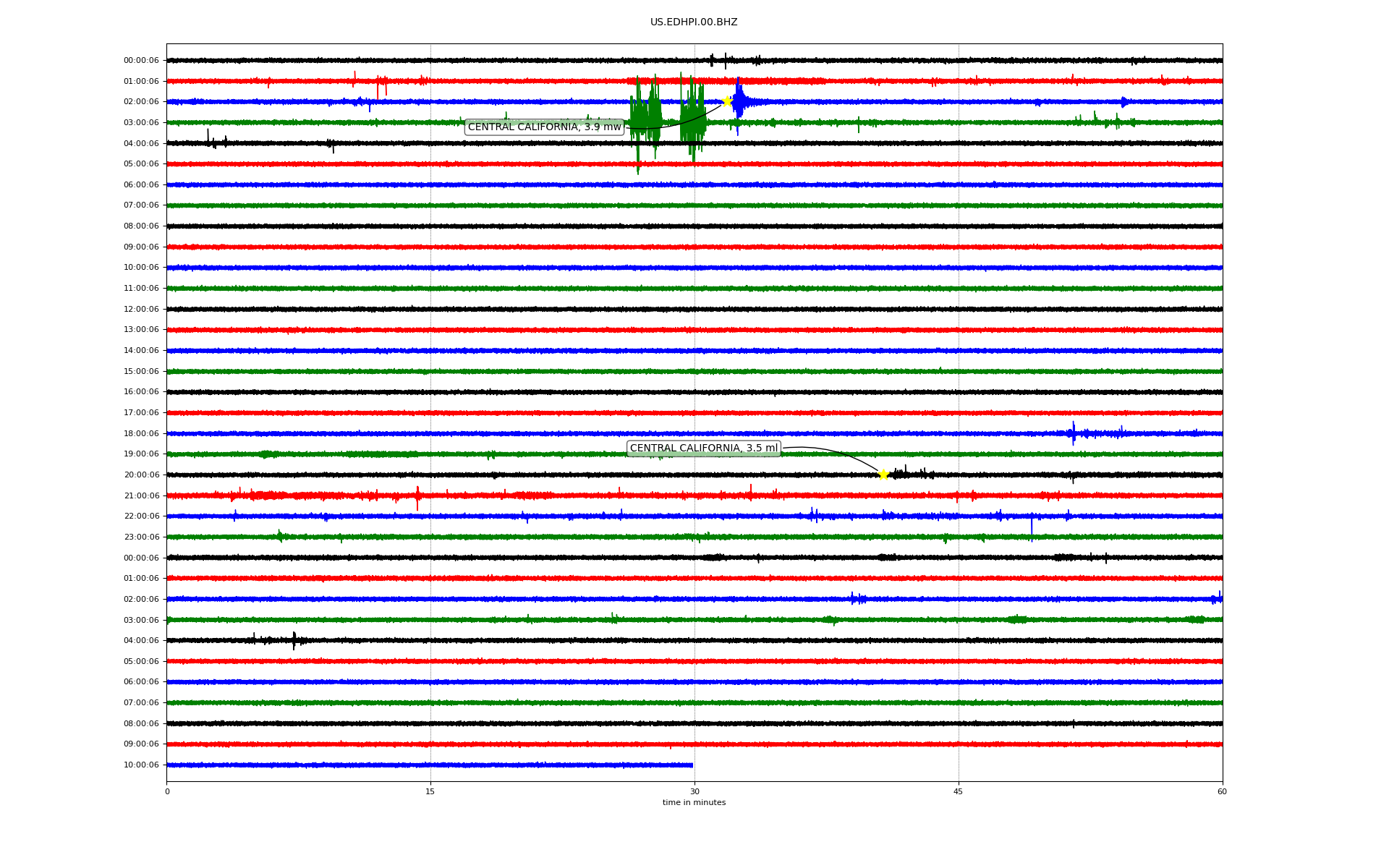Click the CENTRAL CALIFORNIA 3.9 mw annotation label
Viewport: 1389px width, 868px height.
pos(544,127)
